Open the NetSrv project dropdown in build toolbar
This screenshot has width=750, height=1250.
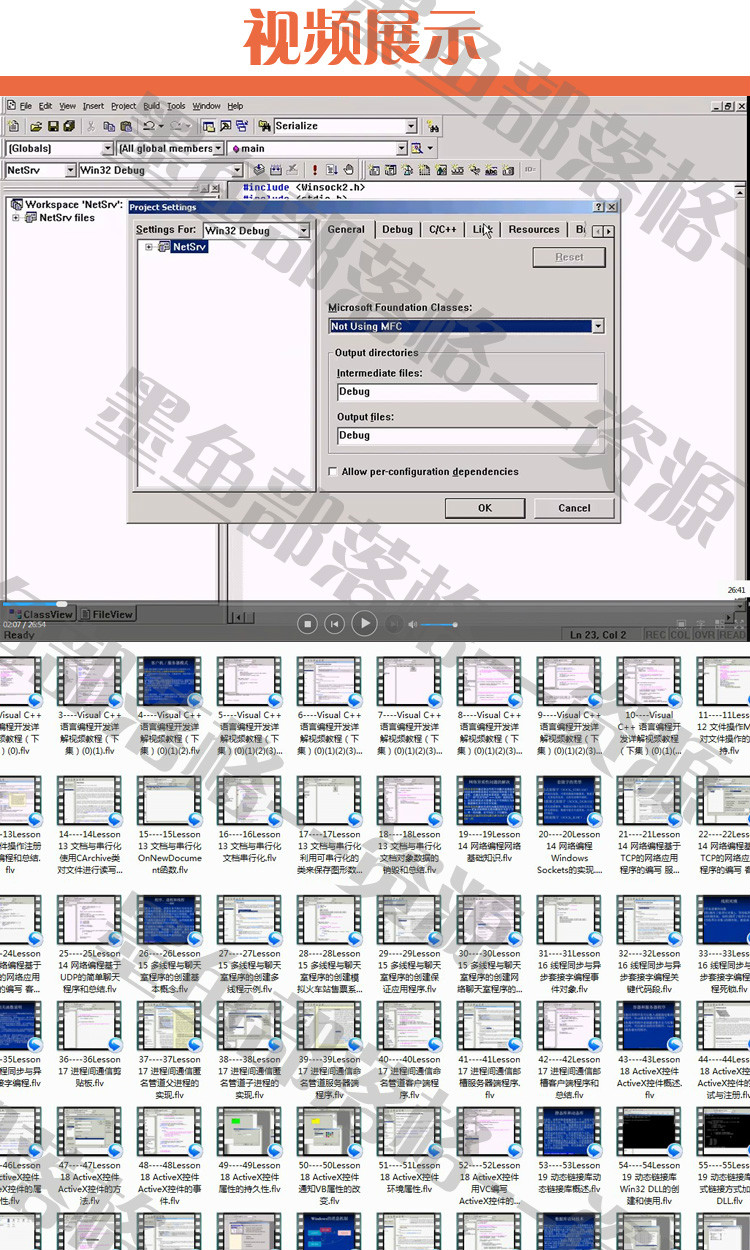coord(70,170)
